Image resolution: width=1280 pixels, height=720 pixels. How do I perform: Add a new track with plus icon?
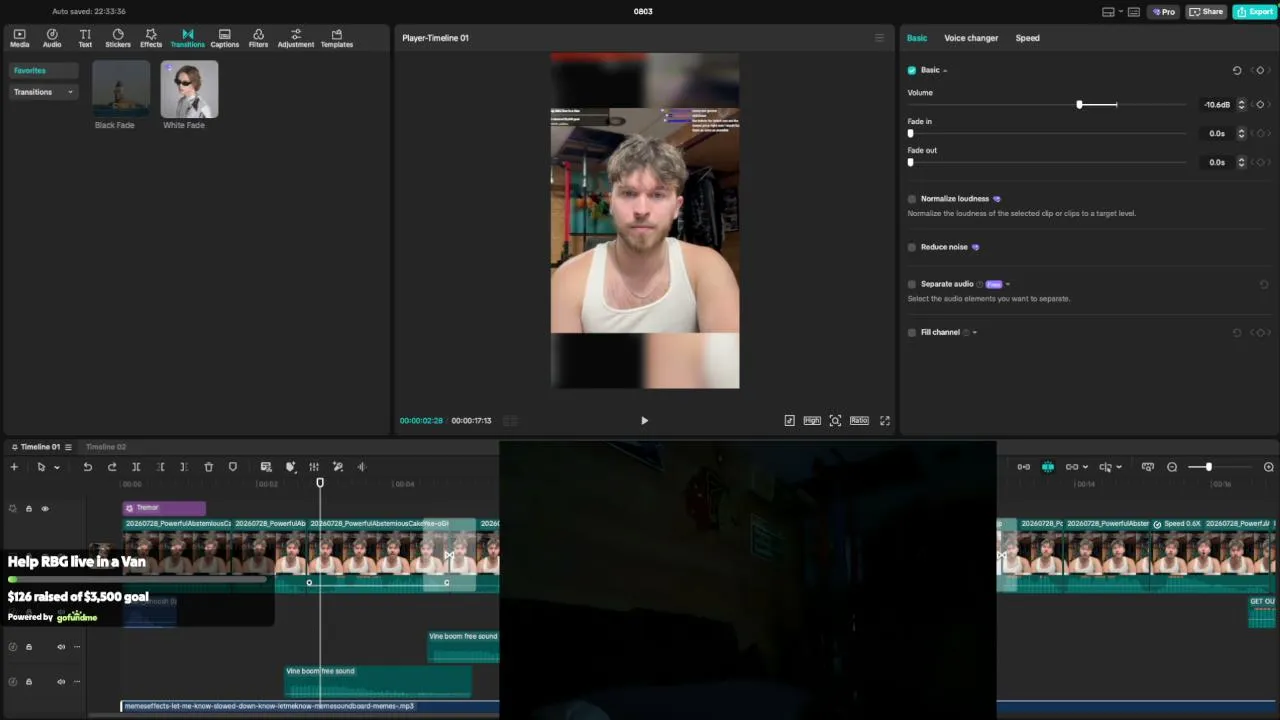pos(14,467)
